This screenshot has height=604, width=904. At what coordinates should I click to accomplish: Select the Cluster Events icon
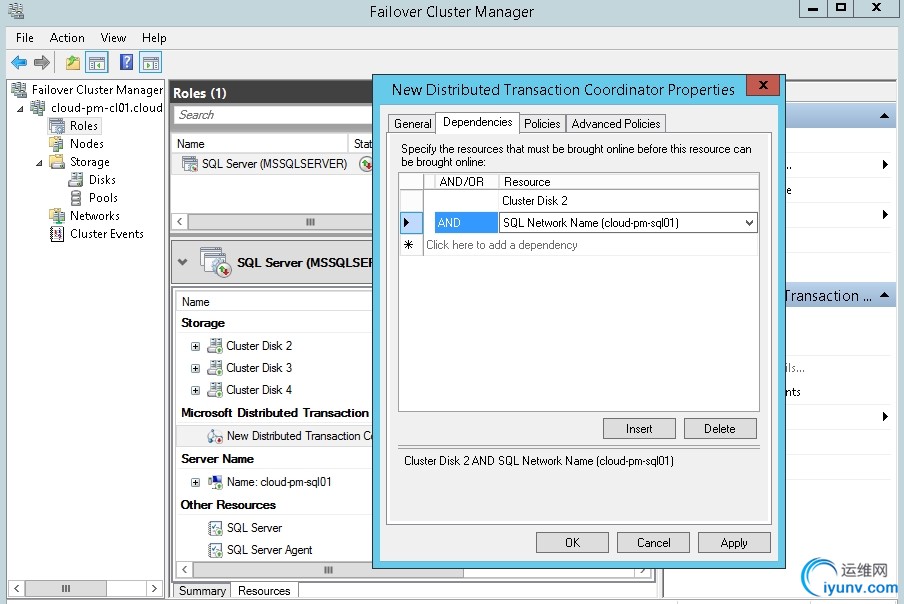pos(57,233)
